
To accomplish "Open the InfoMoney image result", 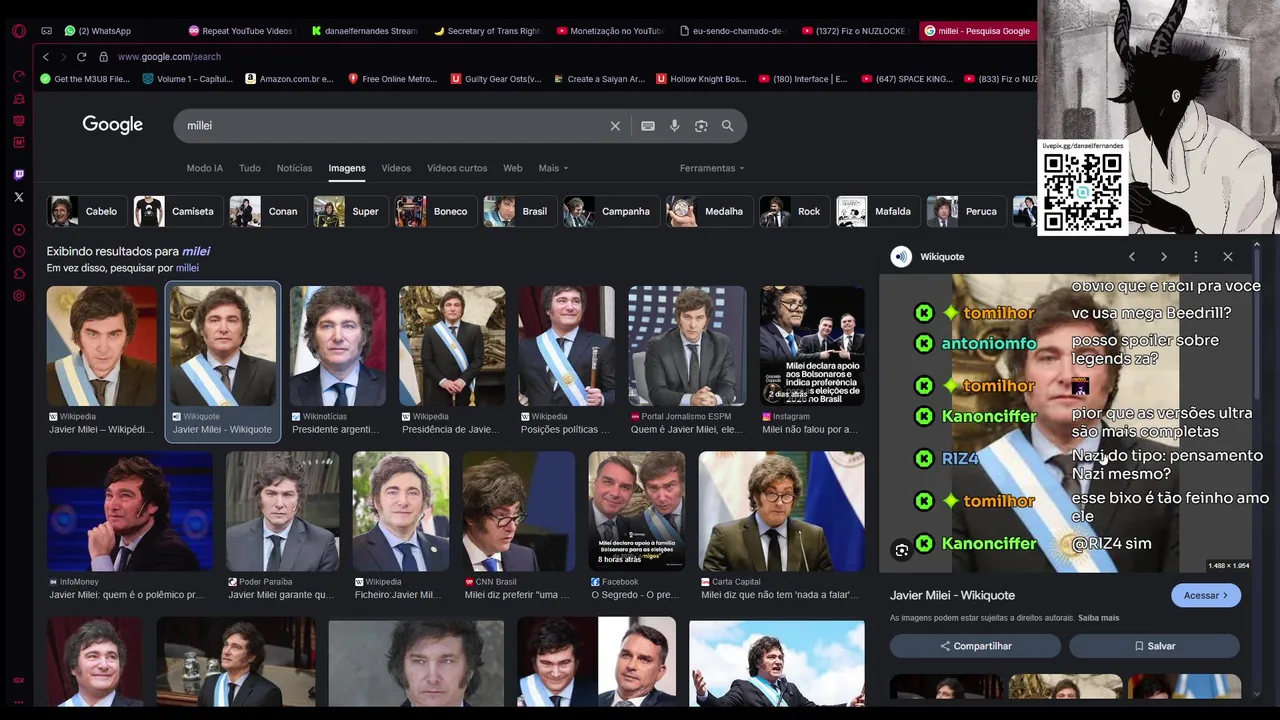I will [x=130, y=526].
